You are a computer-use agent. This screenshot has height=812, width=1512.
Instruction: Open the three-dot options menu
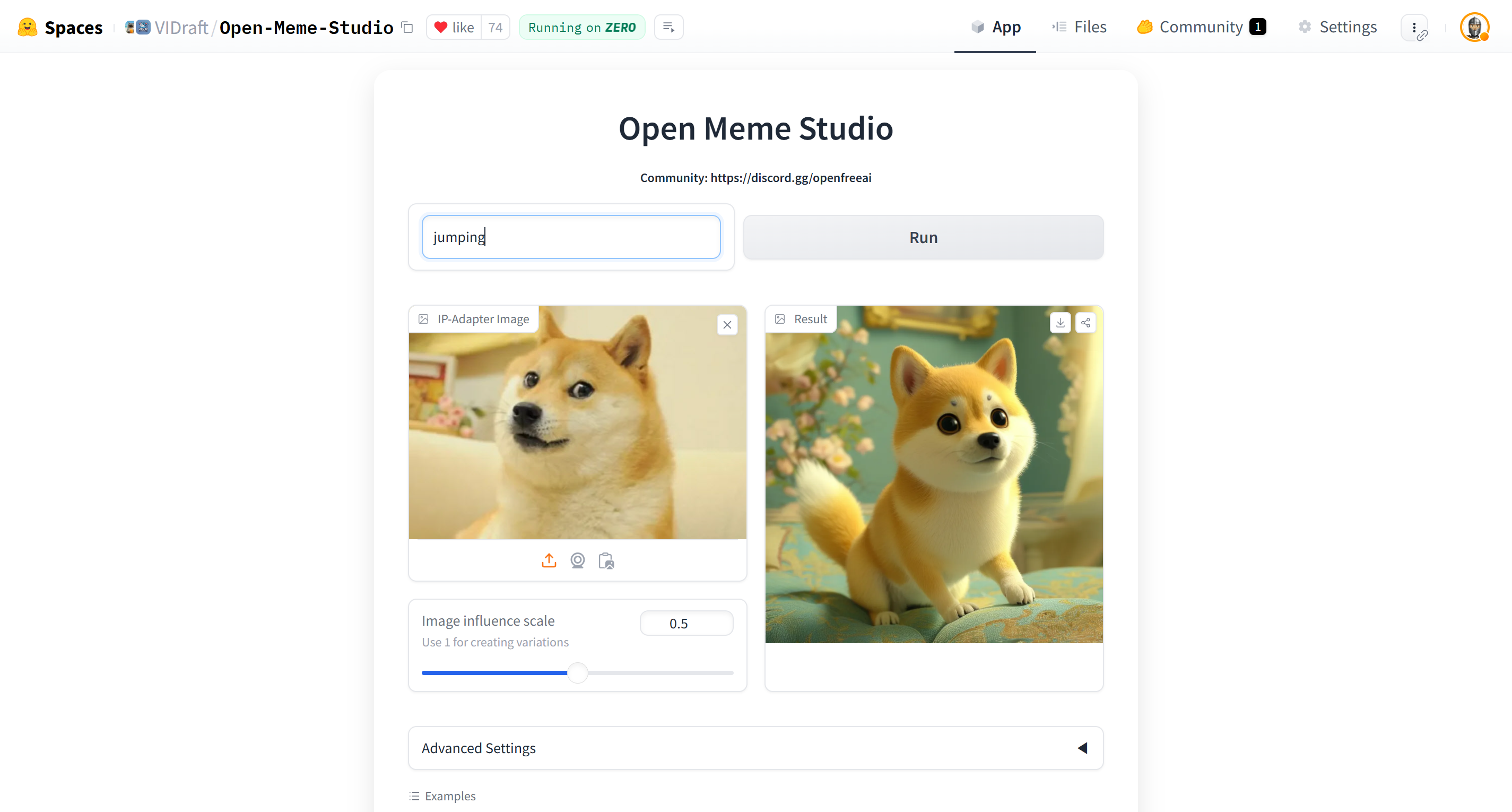[1414, 27]
